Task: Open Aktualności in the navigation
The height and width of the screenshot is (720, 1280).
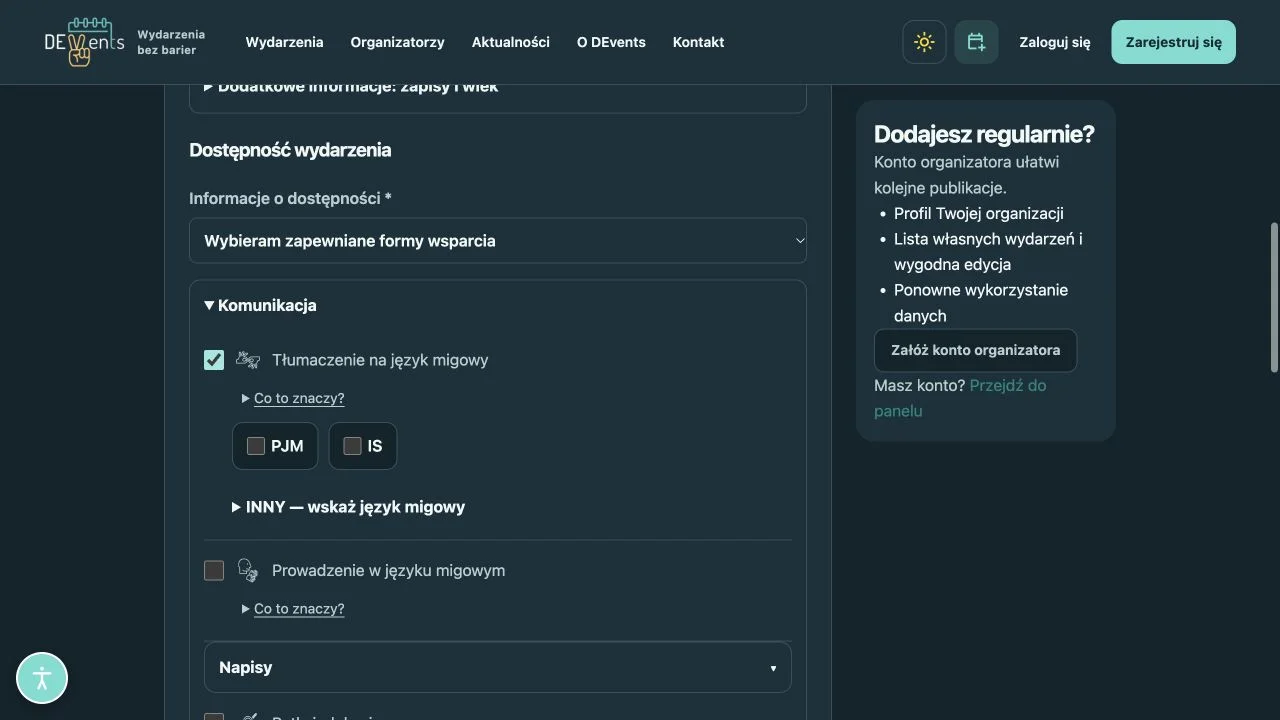Action: [511, 42]
